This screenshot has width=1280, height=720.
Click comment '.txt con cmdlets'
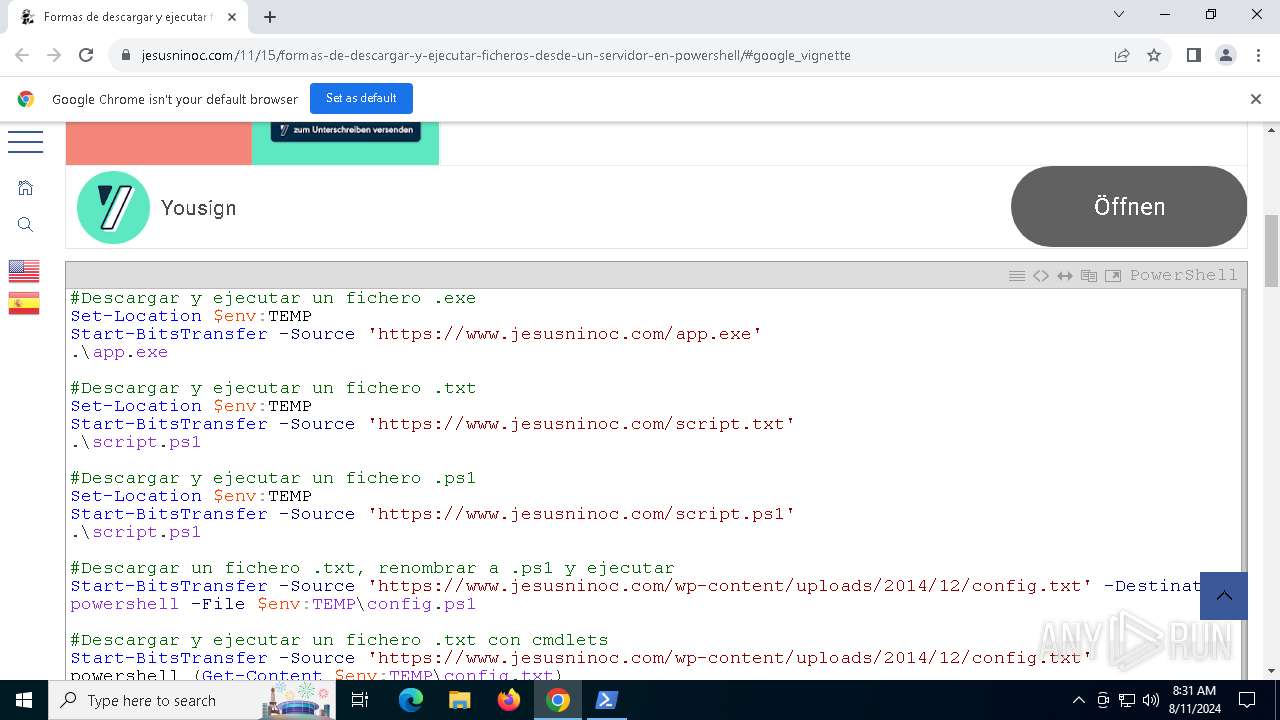click(339, 640)
